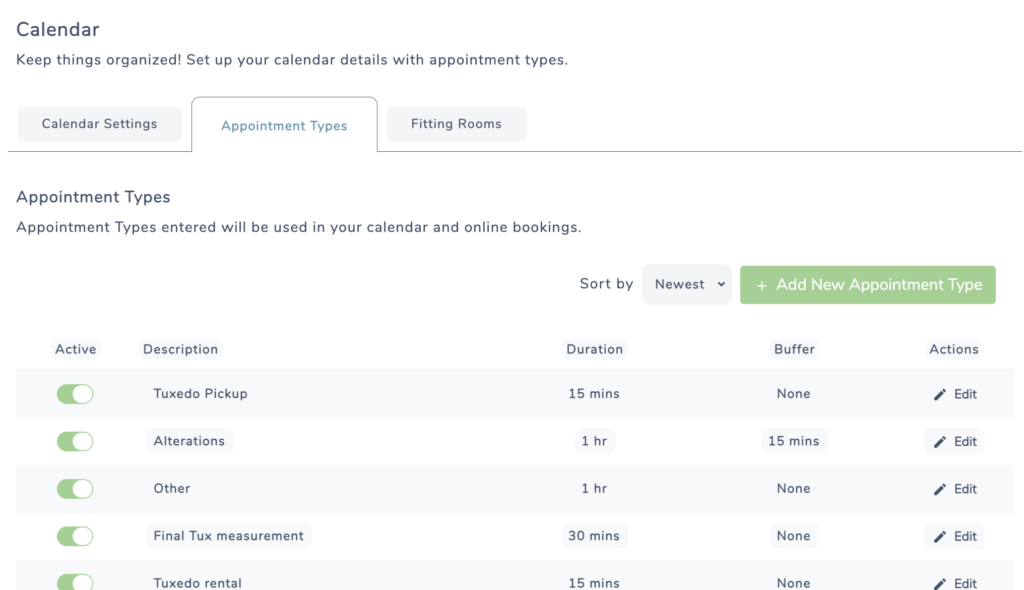
Task: Turn off the Other appointment toggle
Action: pyautogui.click(x=75, y=489)
